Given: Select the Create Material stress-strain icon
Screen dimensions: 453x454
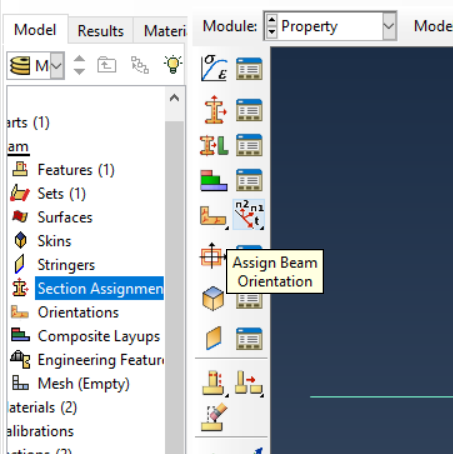Looking at the screenshot, I should [x=214, y=68].
